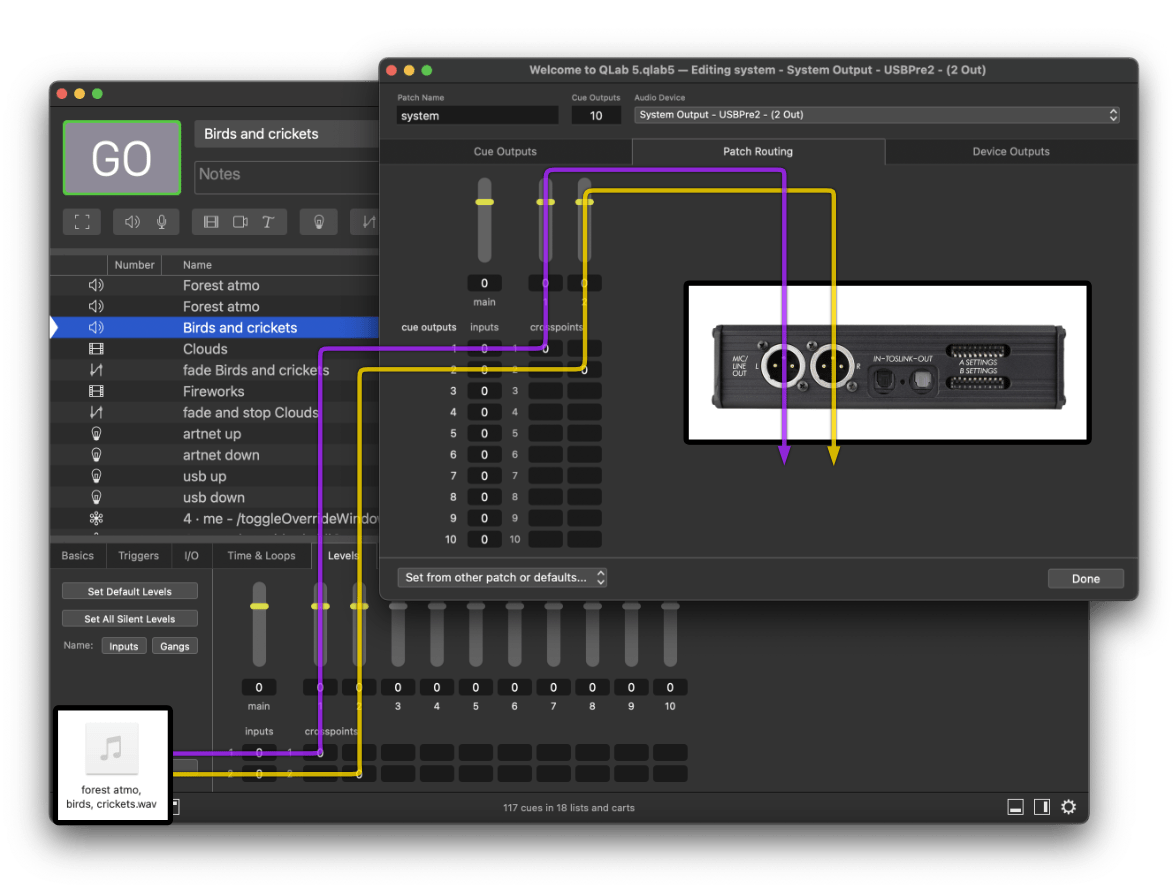Click network icon beside toggleOverrideWindow cue

point(96,518)
